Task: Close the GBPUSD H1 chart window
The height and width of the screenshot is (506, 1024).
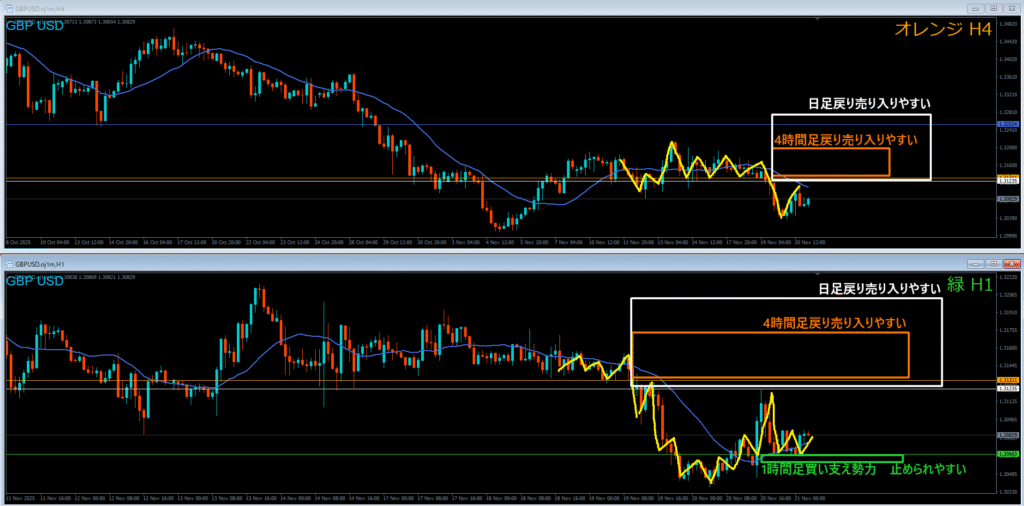Action: [1012, 264]
